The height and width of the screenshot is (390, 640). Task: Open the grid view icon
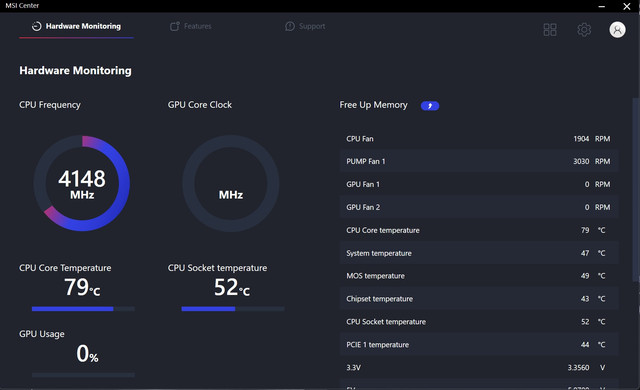[550, 29]
